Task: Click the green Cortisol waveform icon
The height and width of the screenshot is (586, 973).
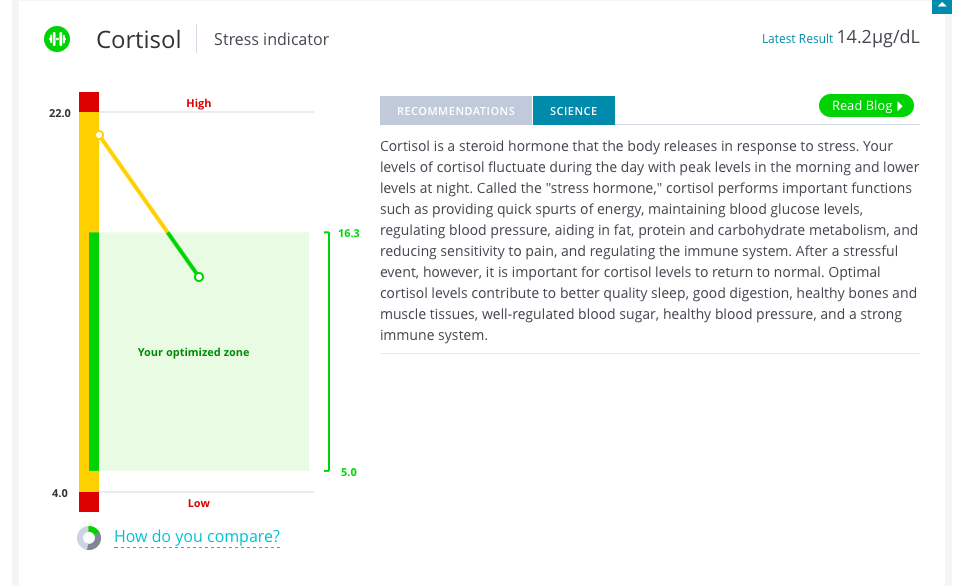Action: [x=57, y=39]
